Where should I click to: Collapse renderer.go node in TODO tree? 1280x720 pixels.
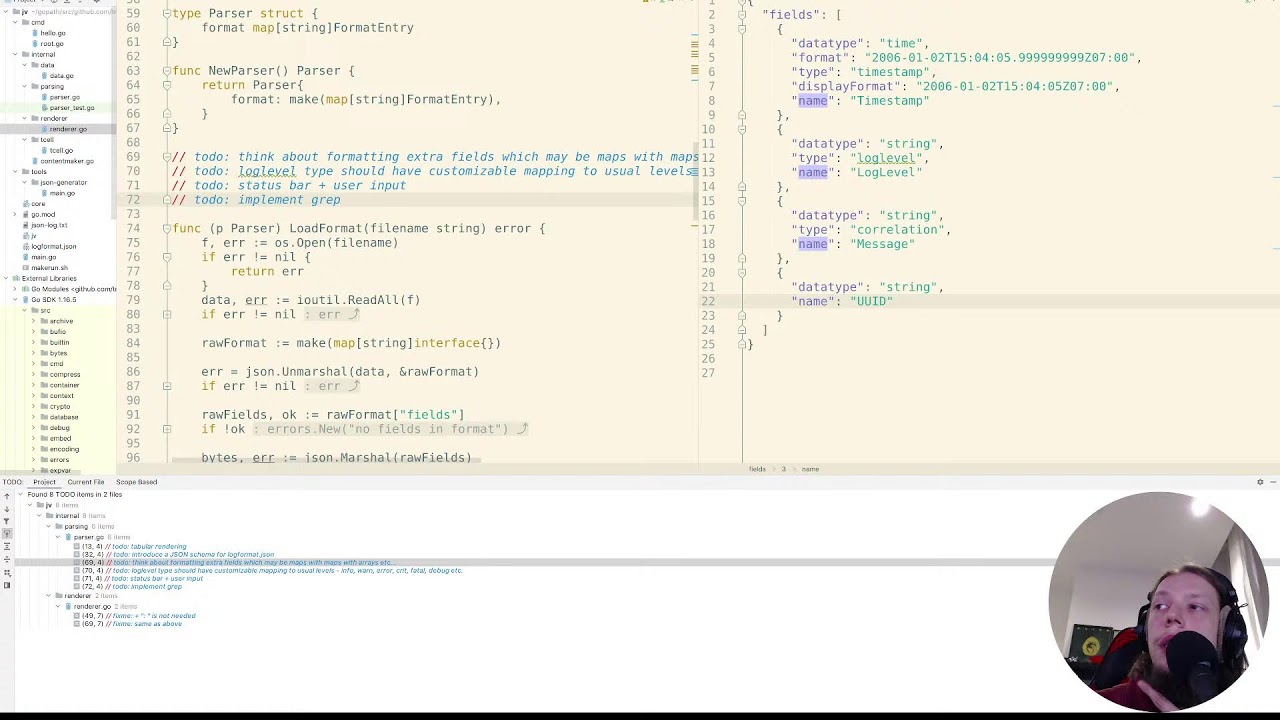tap(59, 606)
